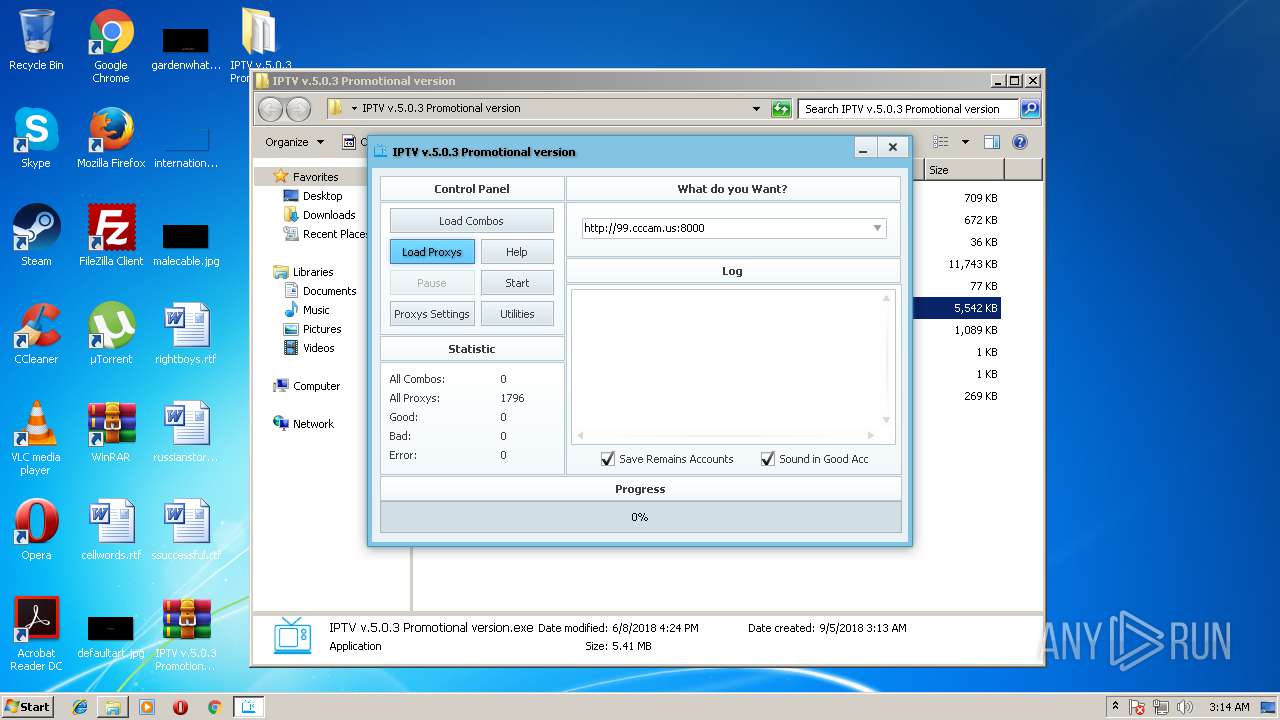Click the Size column header in Explorer
The height and width of the screenshot is (720, 1280).
[963, 170]
